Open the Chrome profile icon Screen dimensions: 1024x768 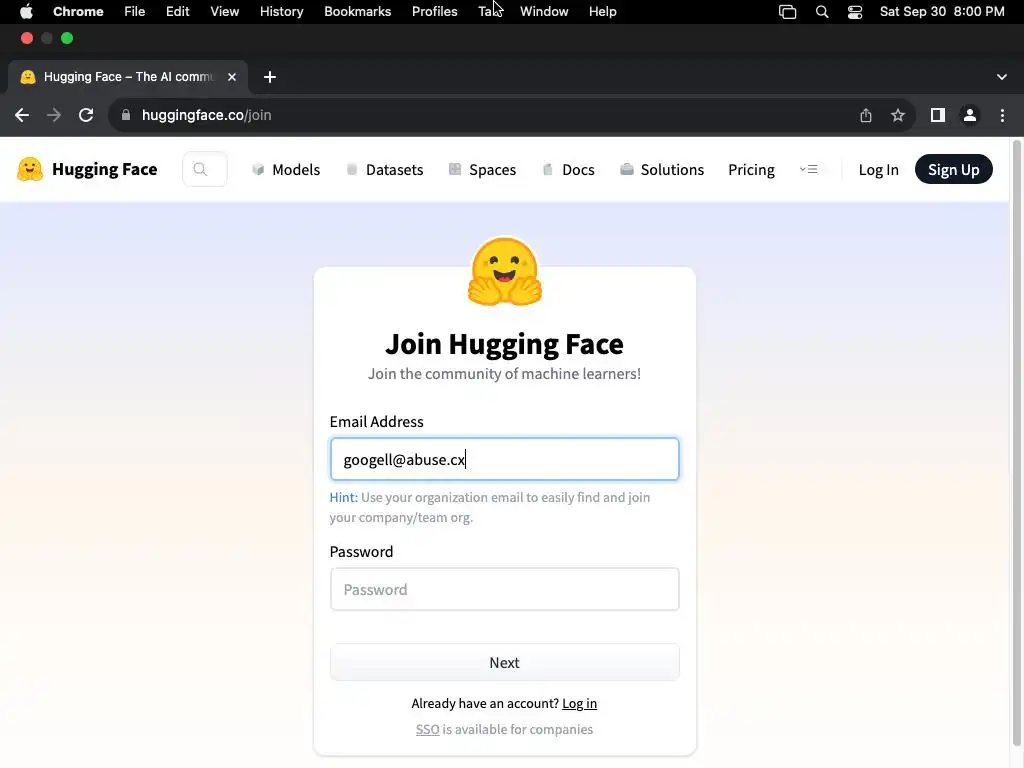[x=970, y=115]
